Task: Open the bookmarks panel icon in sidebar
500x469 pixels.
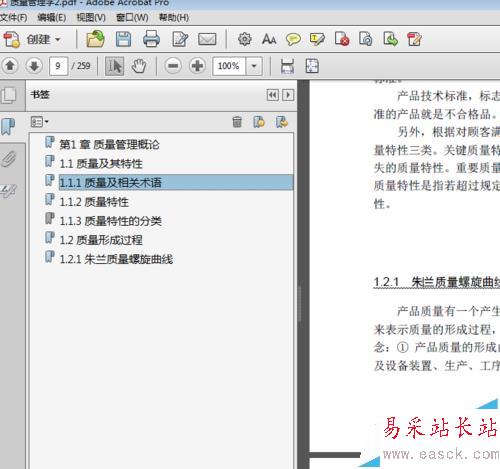Action: coord(9,127)
